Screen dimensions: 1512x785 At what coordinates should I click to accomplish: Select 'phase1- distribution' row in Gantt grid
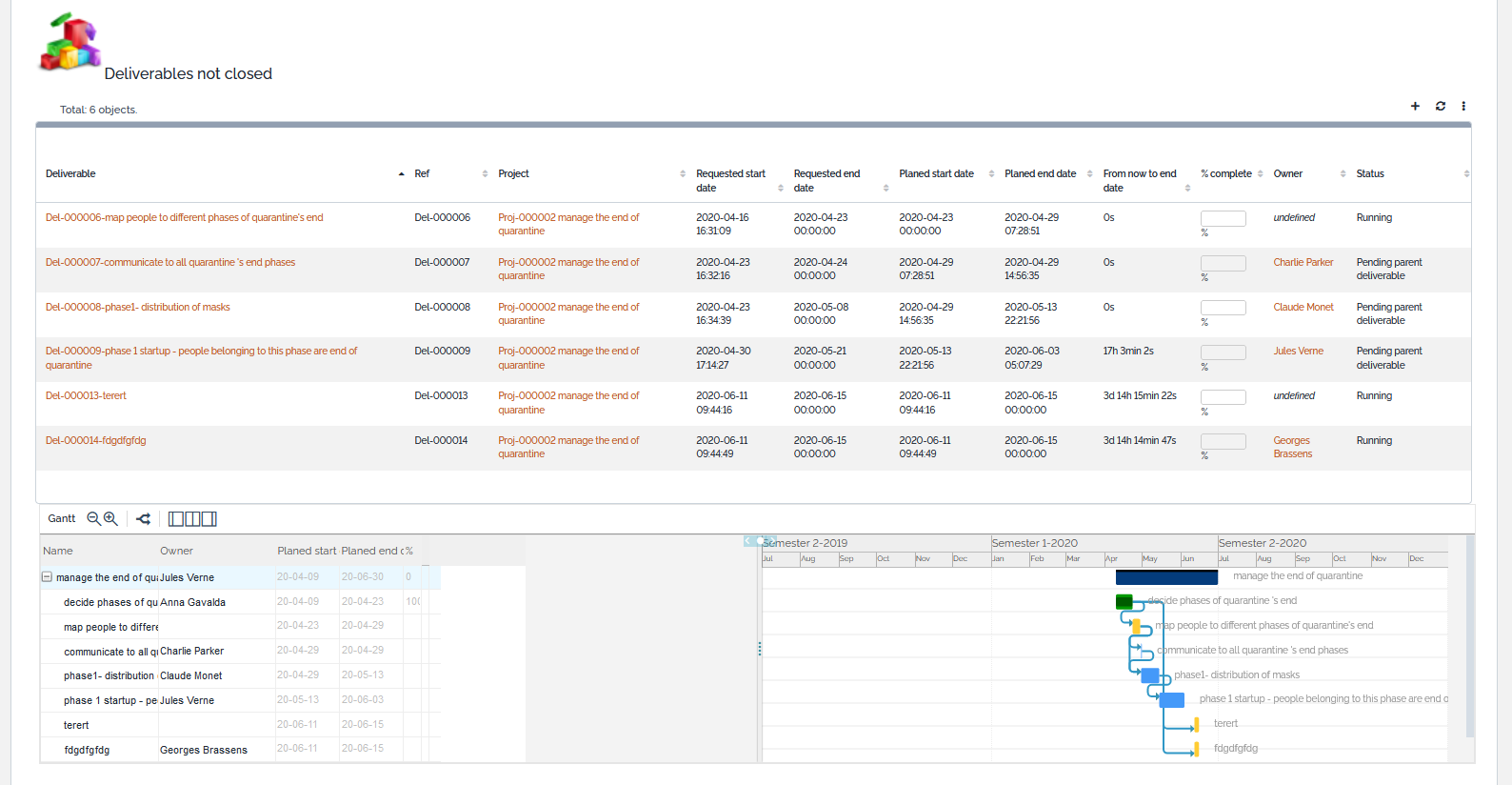[x=109, y=675]
